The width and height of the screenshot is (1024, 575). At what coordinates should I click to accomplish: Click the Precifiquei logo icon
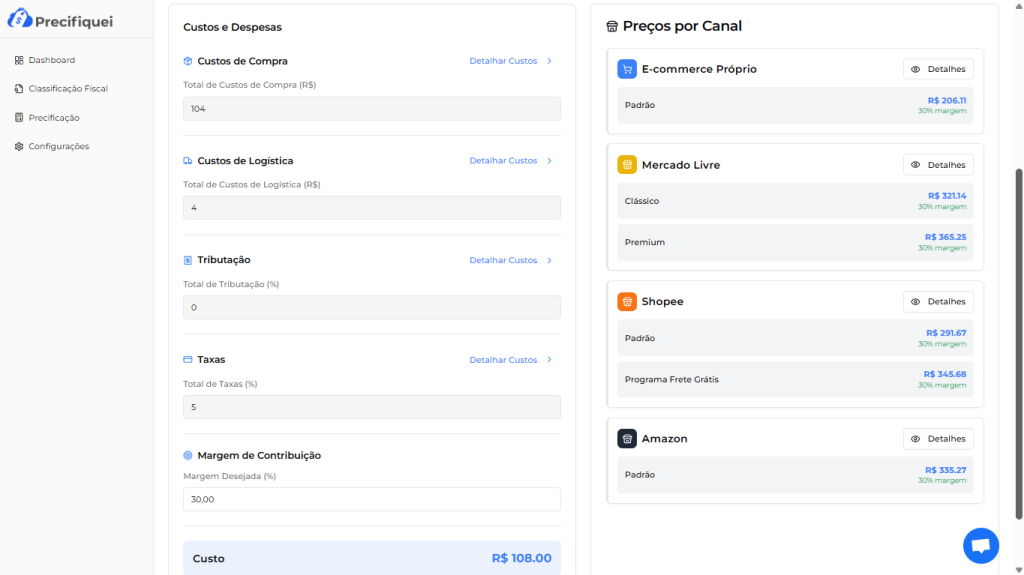(20, 18)
